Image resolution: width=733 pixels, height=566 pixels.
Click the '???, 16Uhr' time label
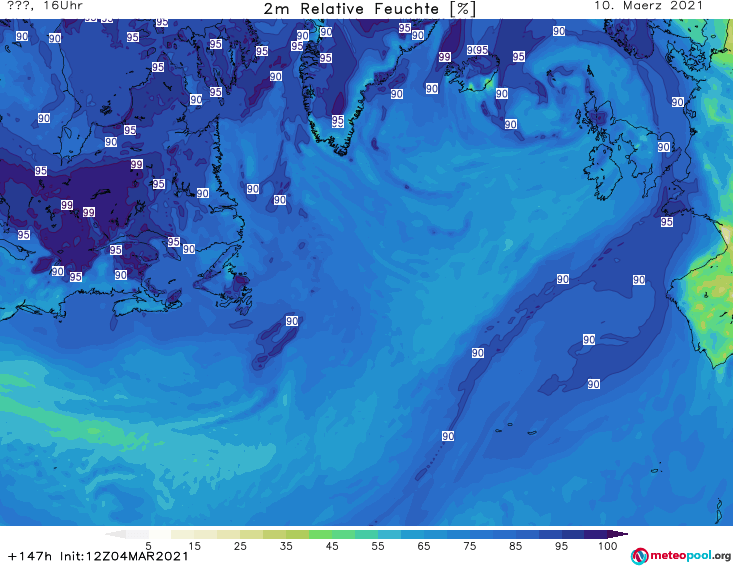[45, 6]
